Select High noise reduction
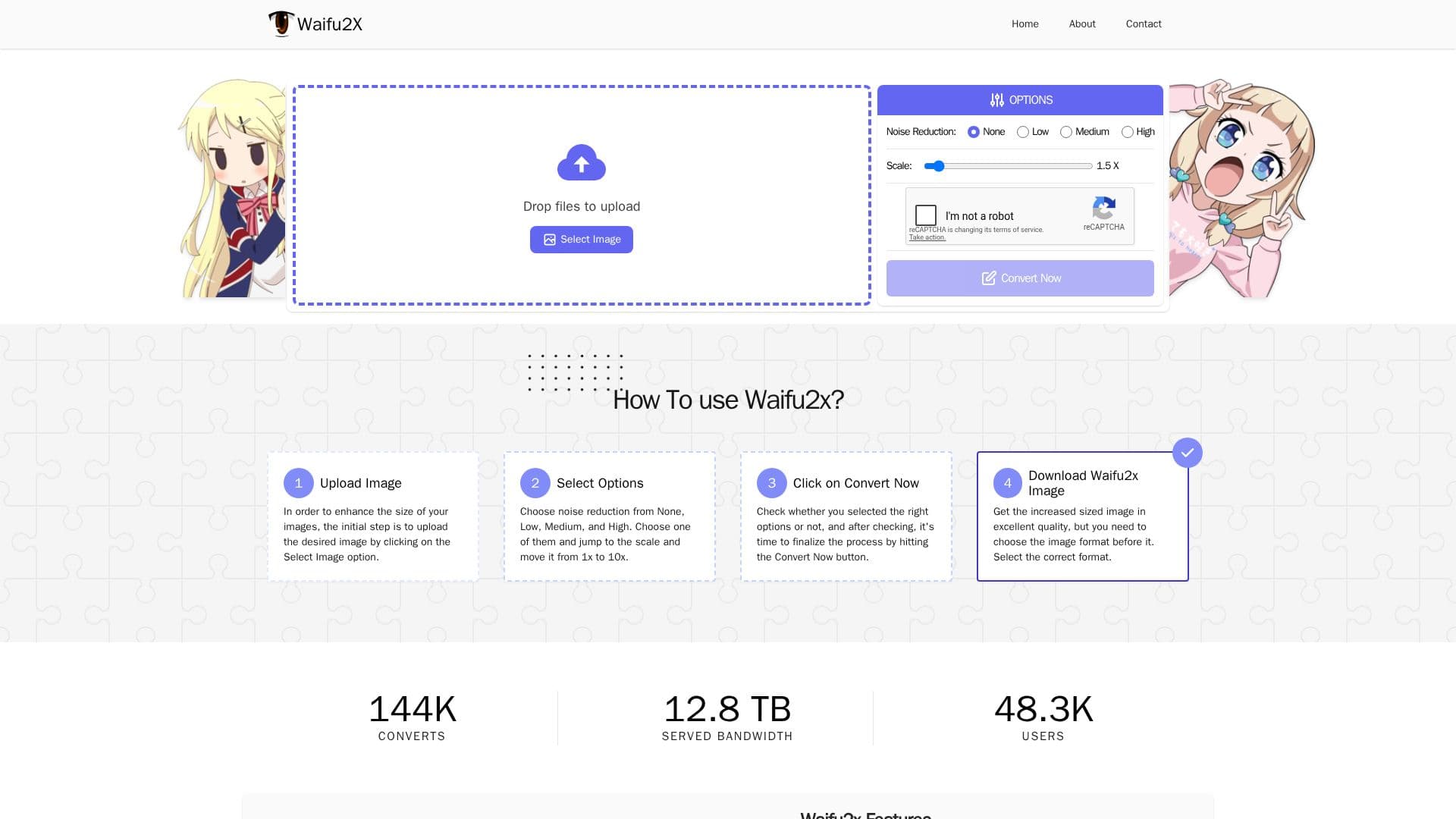The height and width of the screenshot is (819, 1456). pyautogui.click(x=1128, y=132)
